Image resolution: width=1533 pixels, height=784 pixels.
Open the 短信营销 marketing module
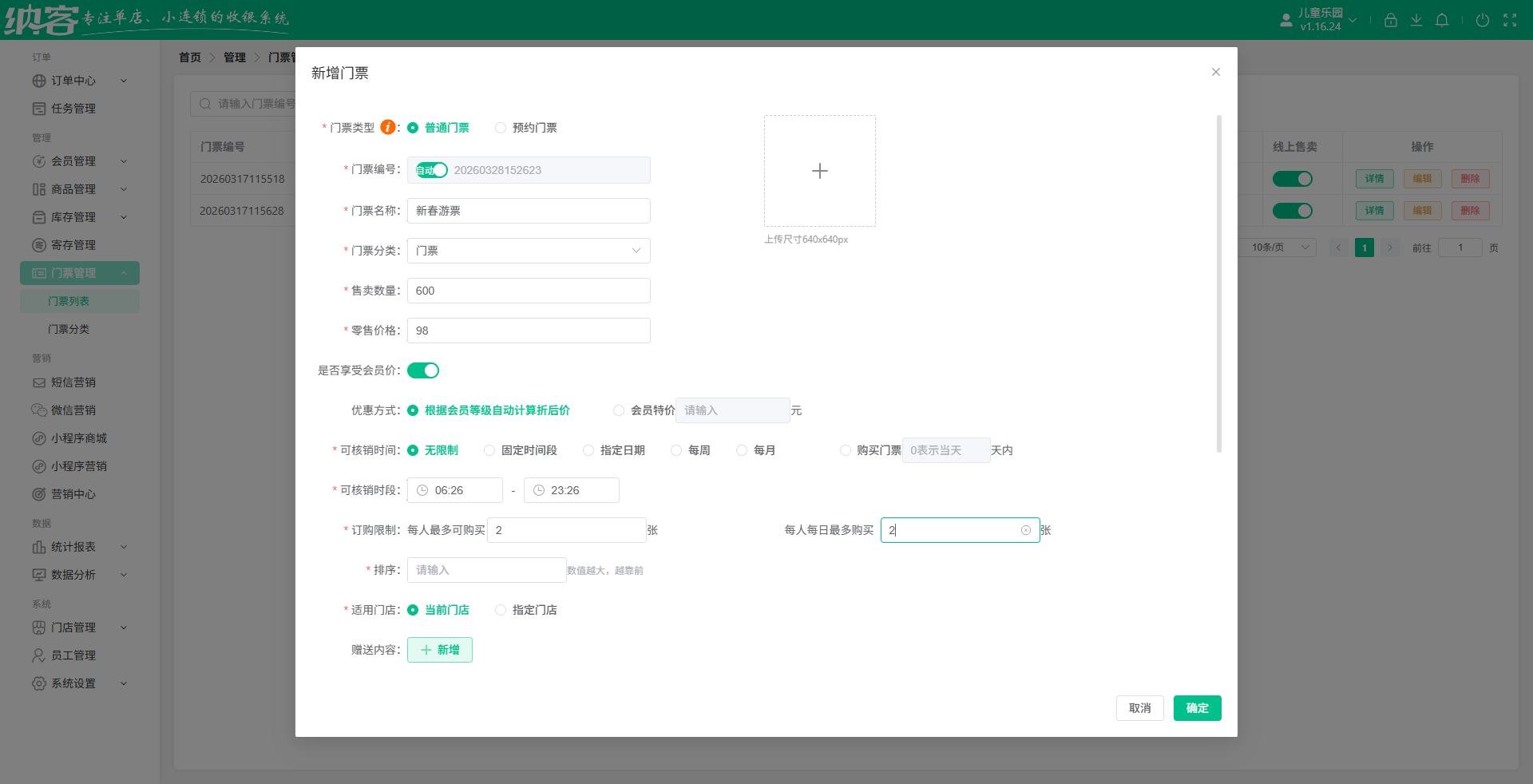[x=74, y=382]
